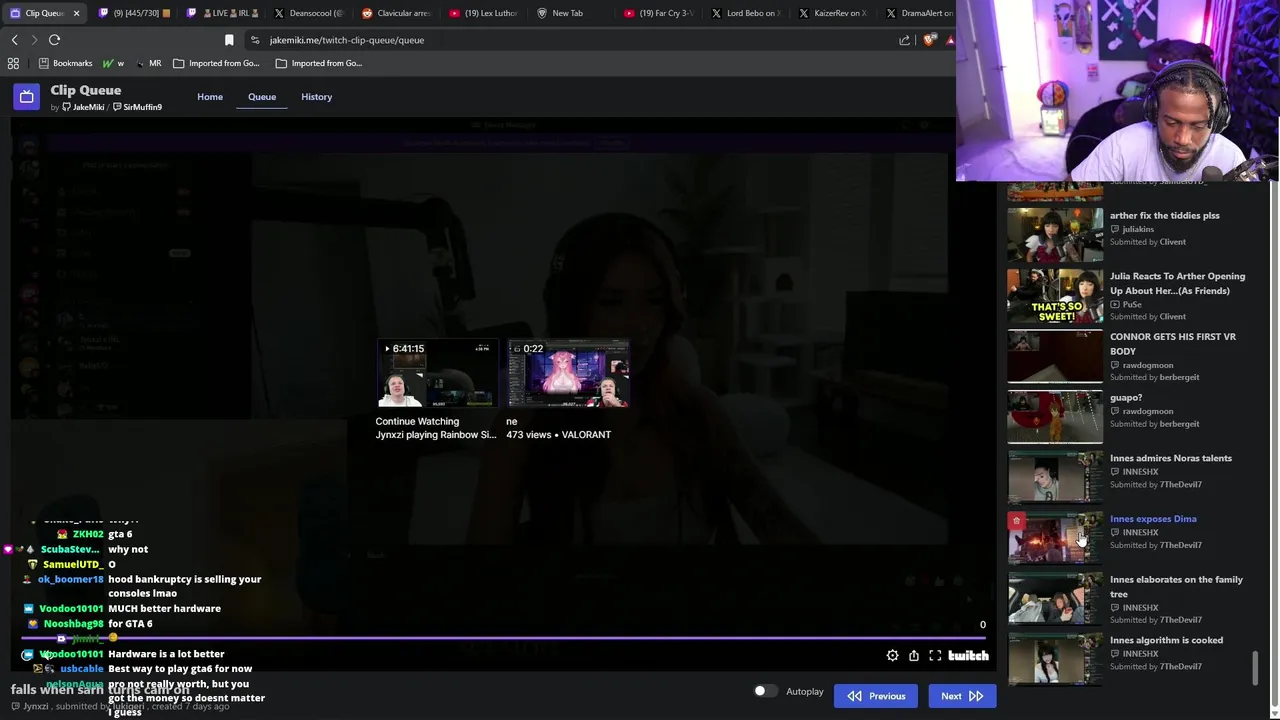Go forward in the browser
1280x720 pixels.
pos(34,40)
